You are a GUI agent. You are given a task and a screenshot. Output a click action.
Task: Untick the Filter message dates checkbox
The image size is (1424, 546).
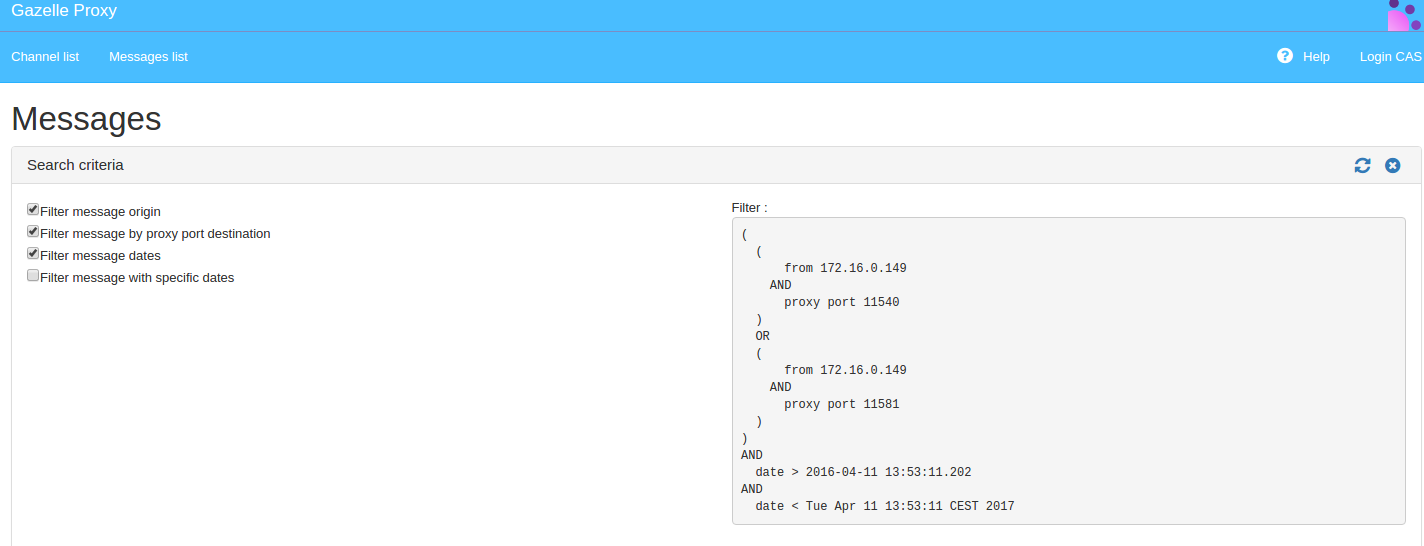(x=33, y=254)
